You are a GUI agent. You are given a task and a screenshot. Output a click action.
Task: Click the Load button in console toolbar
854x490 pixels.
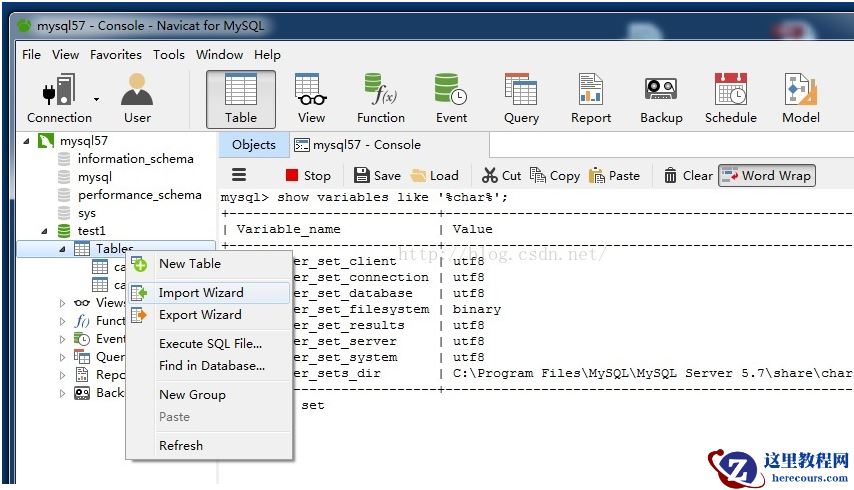(x=435, y=175)
